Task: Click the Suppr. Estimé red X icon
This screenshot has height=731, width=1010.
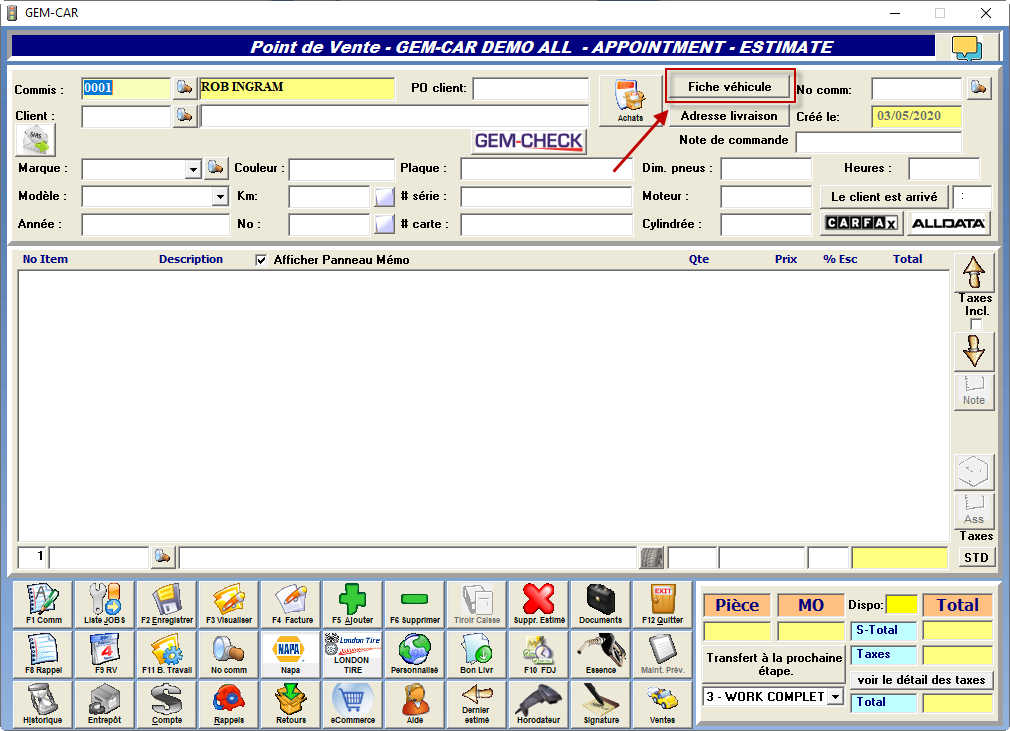Action: [538, 604]
